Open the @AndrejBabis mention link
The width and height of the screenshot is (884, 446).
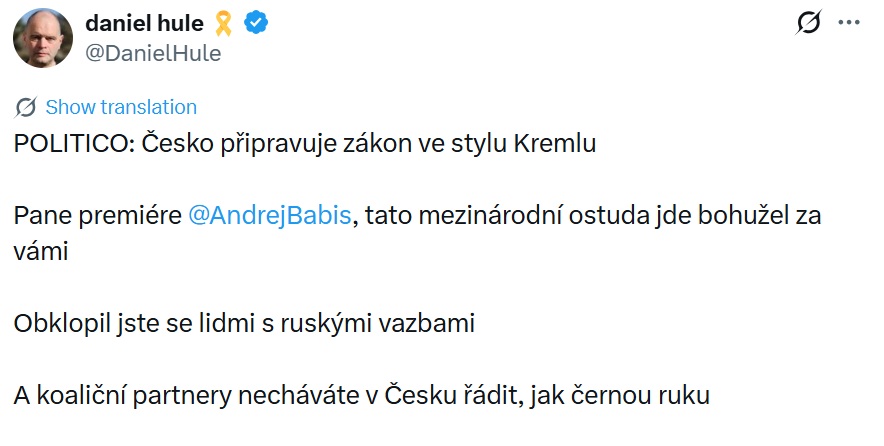point(270,216)
